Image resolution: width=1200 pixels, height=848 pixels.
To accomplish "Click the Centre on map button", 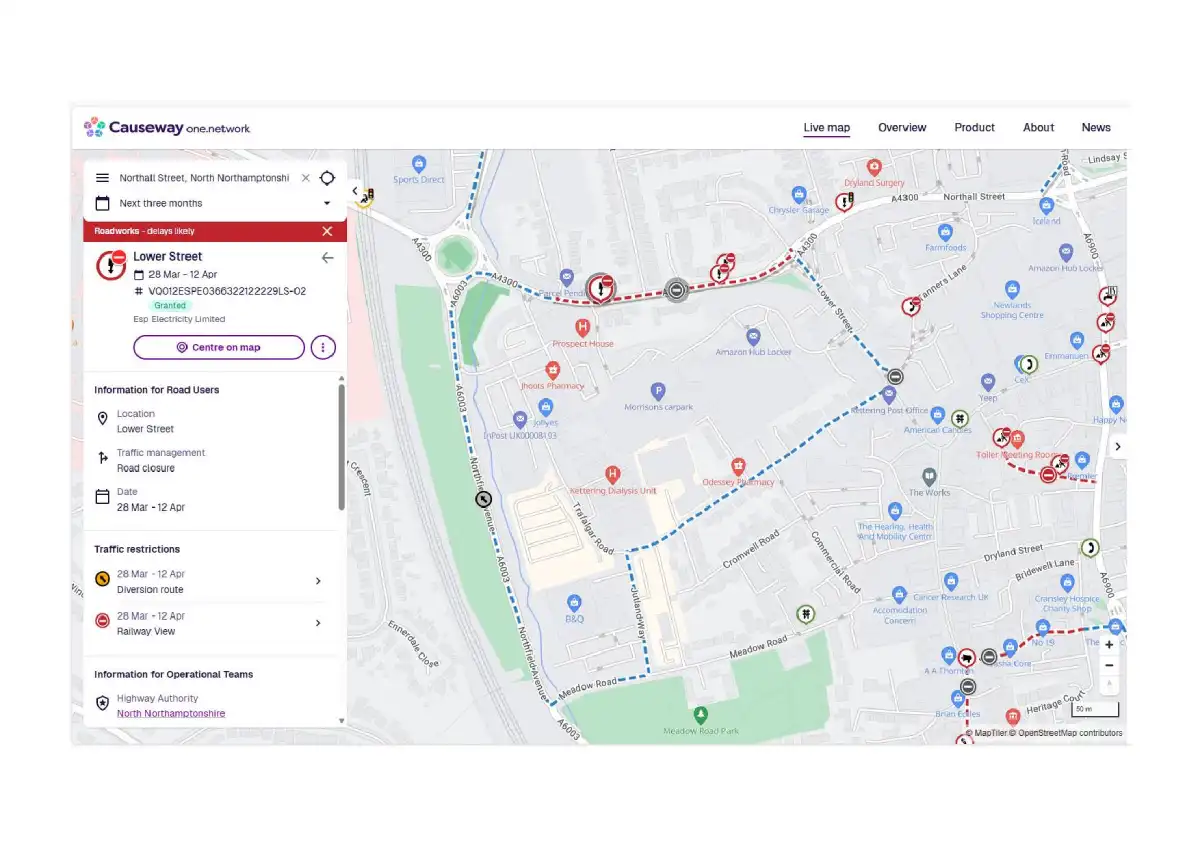I will click(x=219, y=347).
